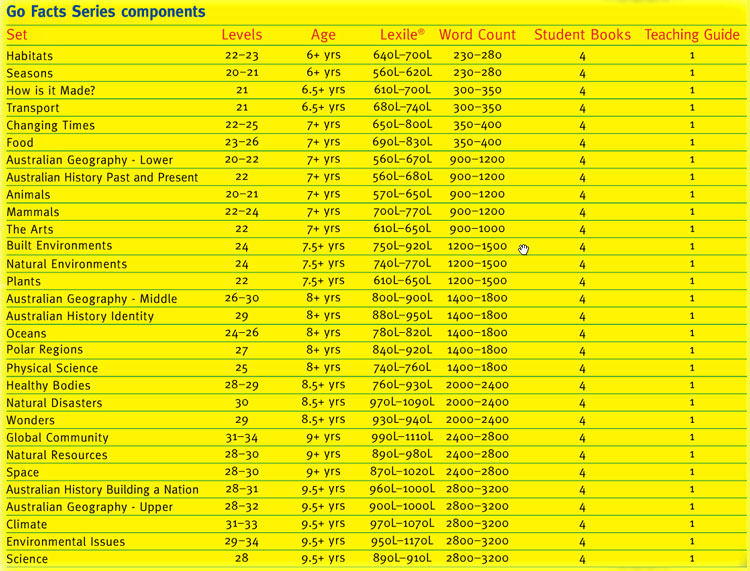Select the 'How is it Made?' set name
This screenshot has width=750, height=571.
click(51, 90)
